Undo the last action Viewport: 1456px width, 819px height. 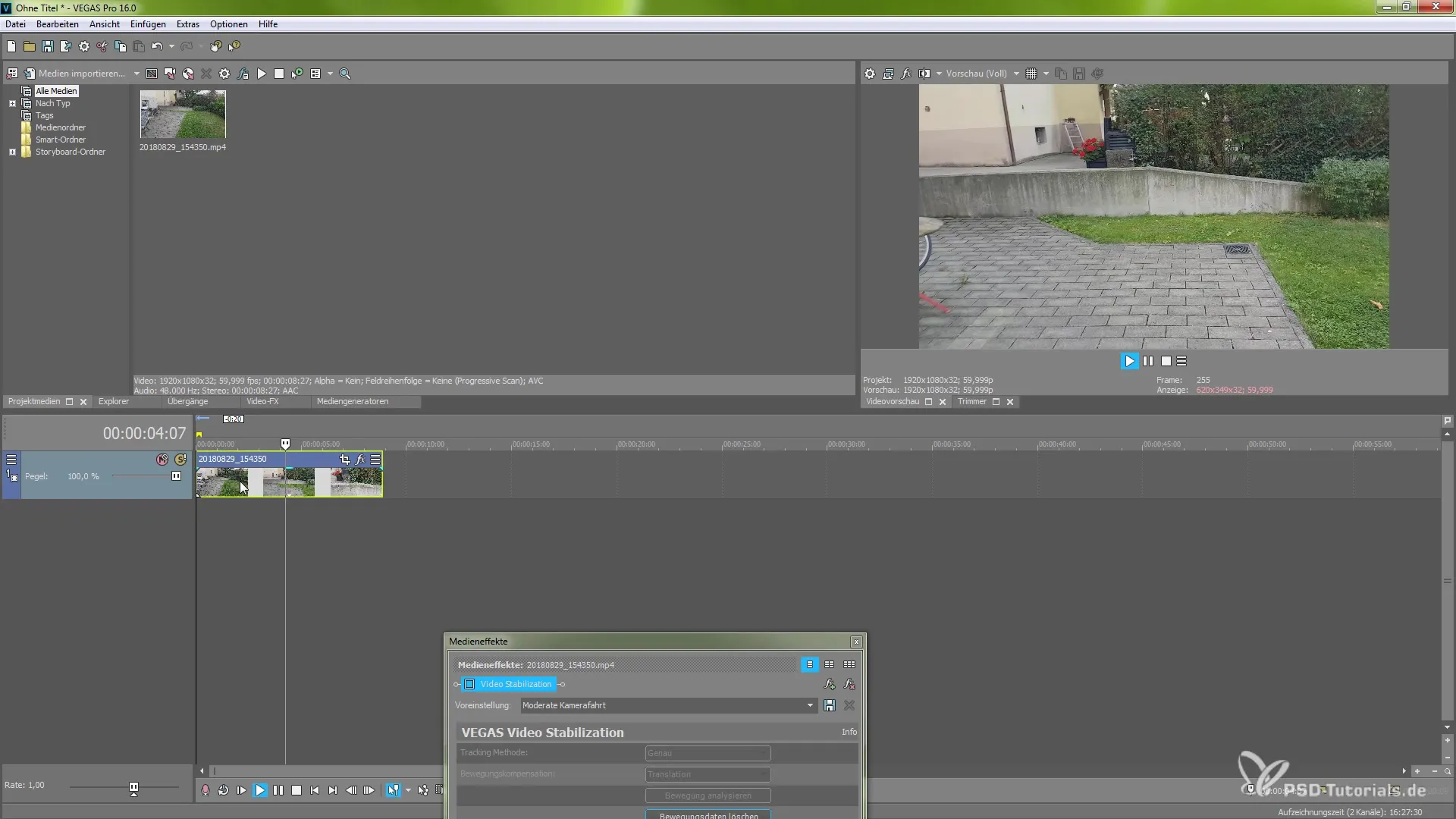point(157,46)
